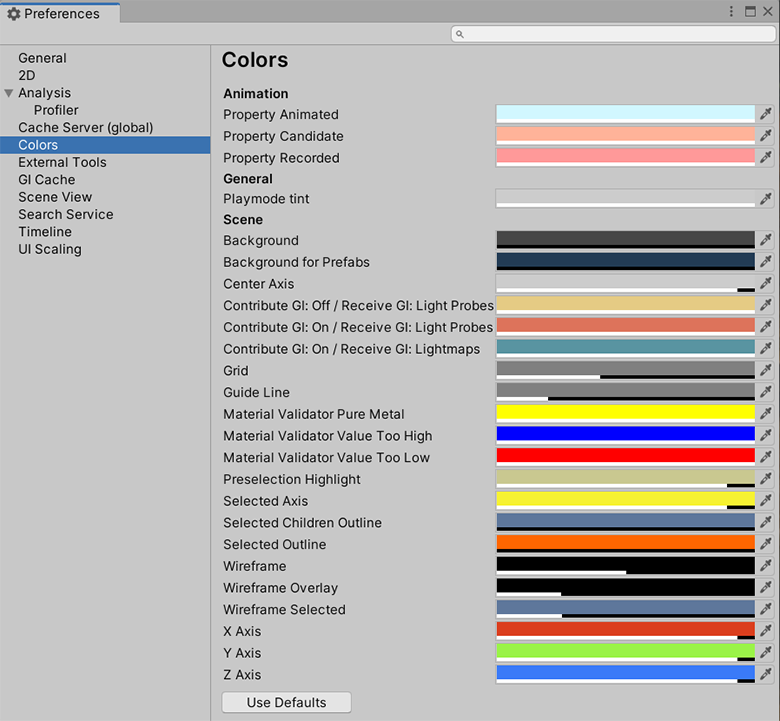Use eyedropper next to Grid color
Screen dimensions: 780x721
(x=765, y=371)
